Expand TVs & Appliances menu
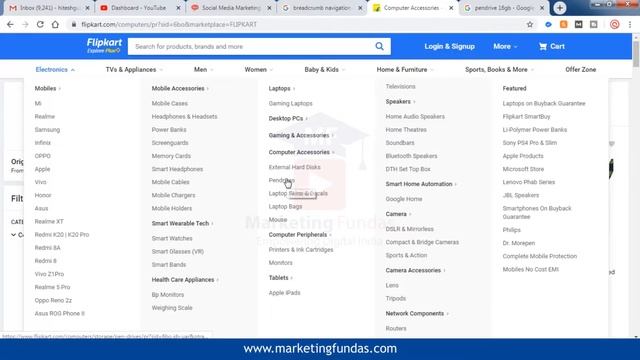The height and width of the screenshot is (360, 640). [x=134, y=70]
